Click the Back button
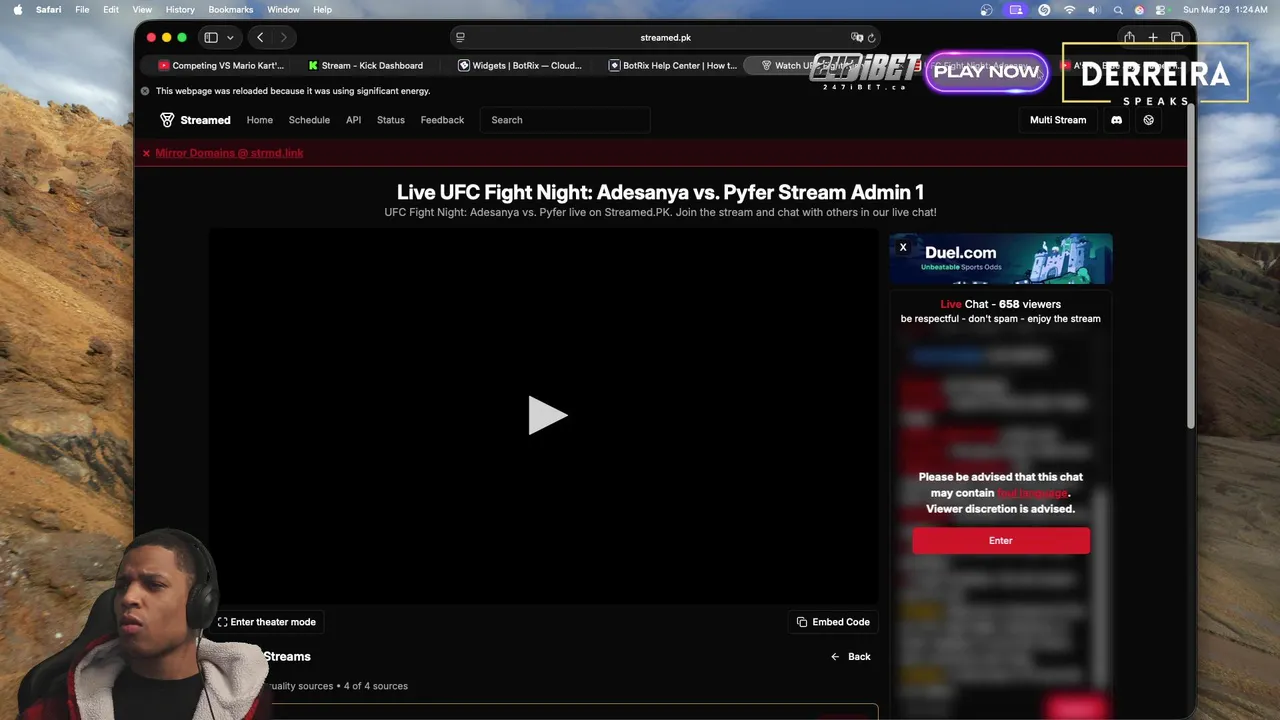Image resolution: width=1280 pixels, height=720 pixels. click(850, 657)
